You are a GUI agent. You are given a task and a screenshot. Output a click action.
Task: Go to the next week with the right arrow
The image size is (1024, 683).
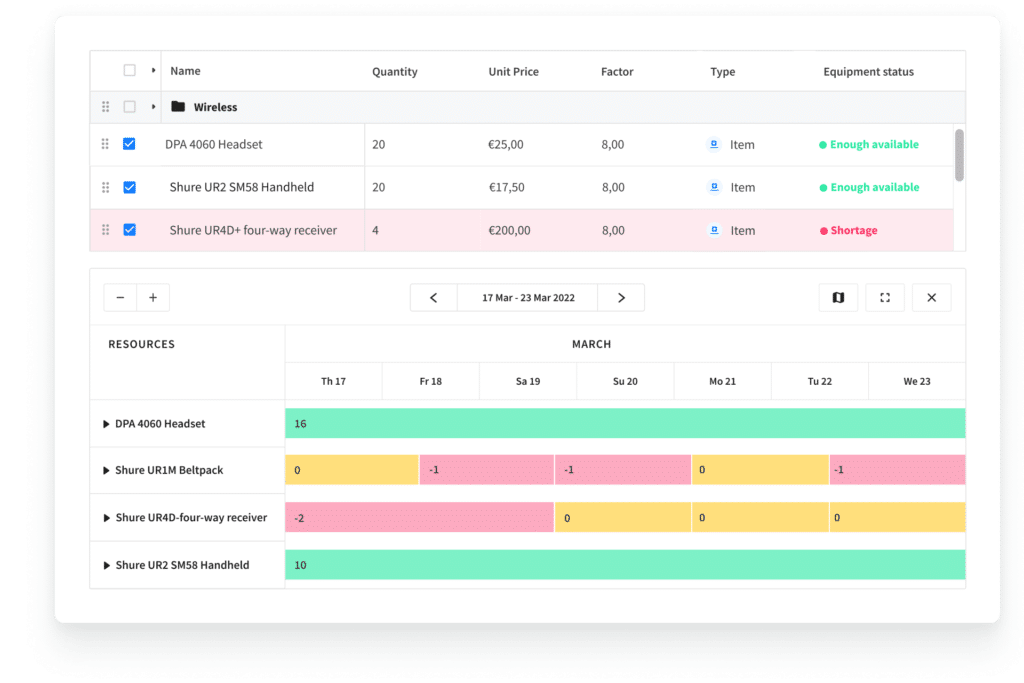pyautogui.click(x=621, y=297)
